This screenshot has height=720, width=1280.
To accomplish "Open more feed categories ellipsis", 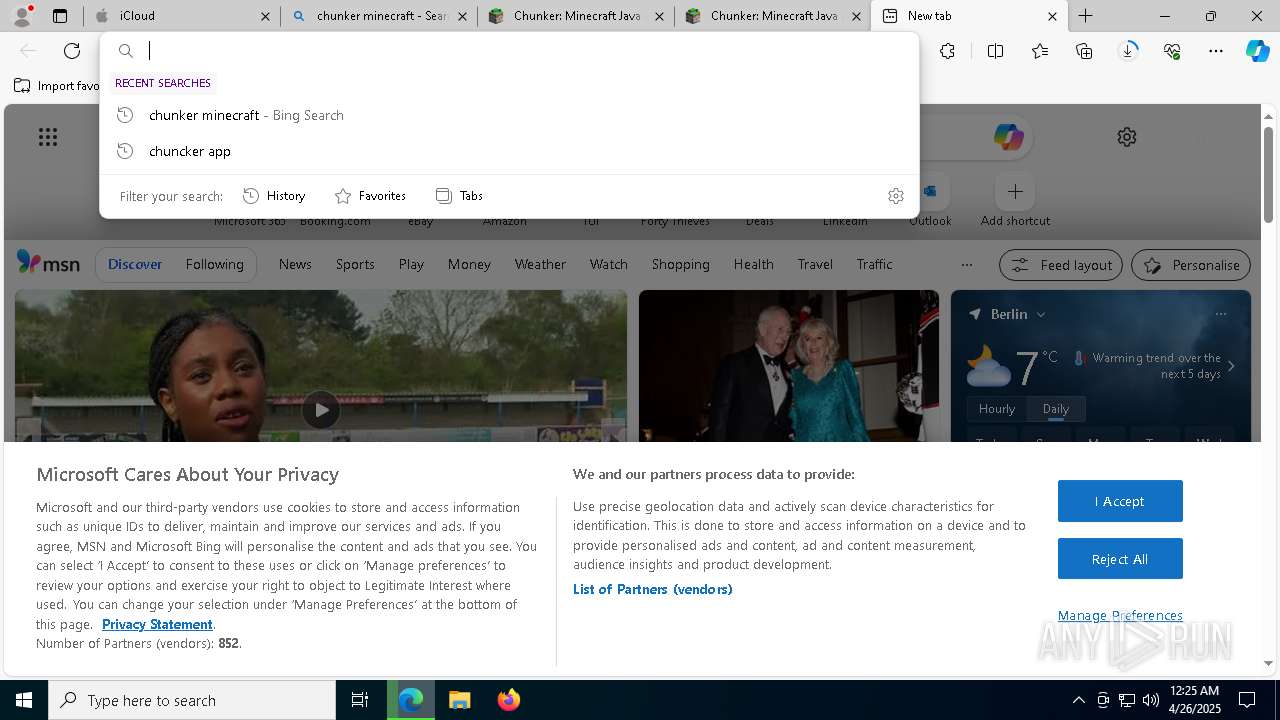I will pos(966,265).
